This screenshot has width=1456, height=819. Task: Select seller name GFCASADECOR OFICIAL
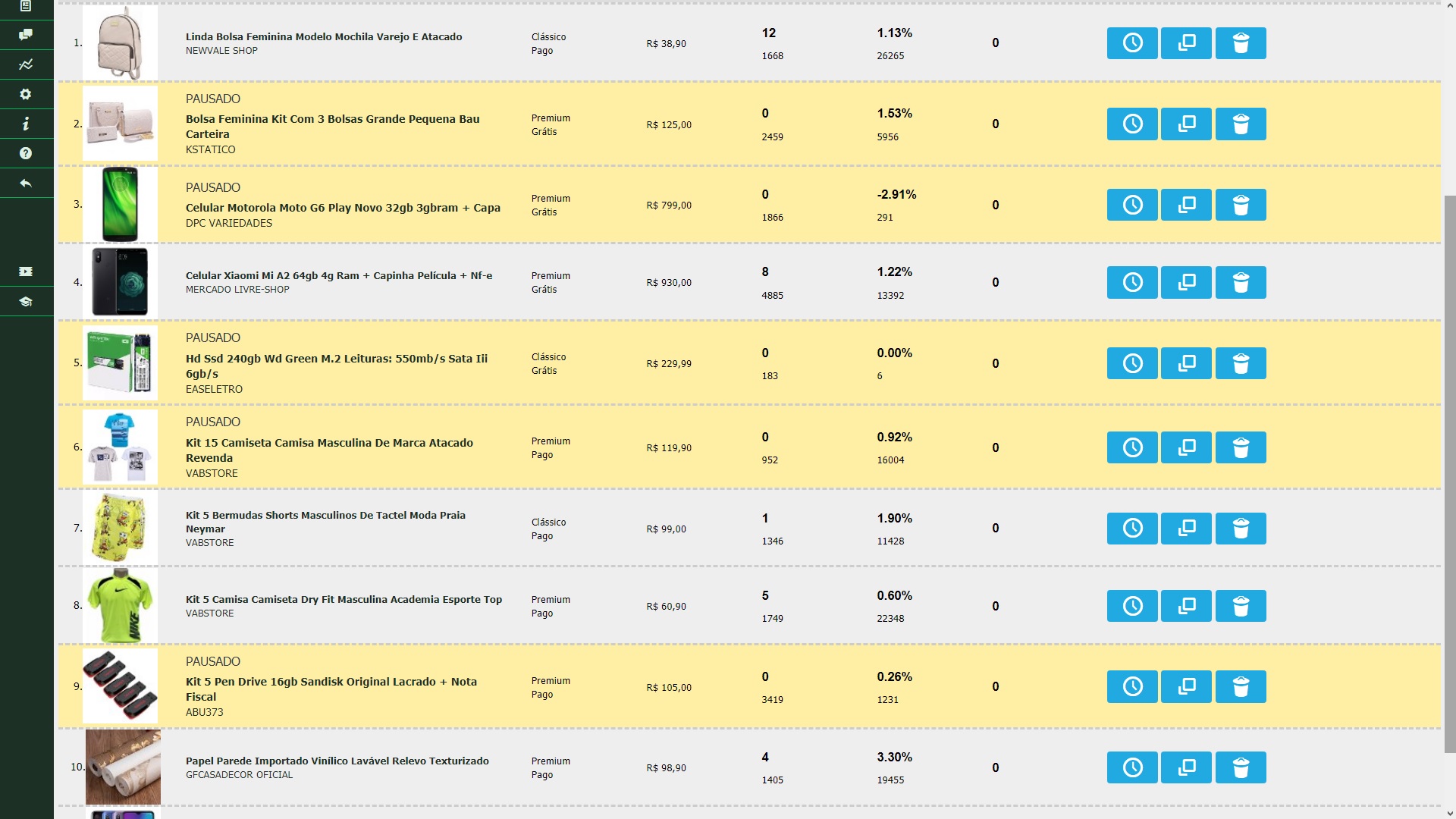pyautogui.click(x=239, y=775)
